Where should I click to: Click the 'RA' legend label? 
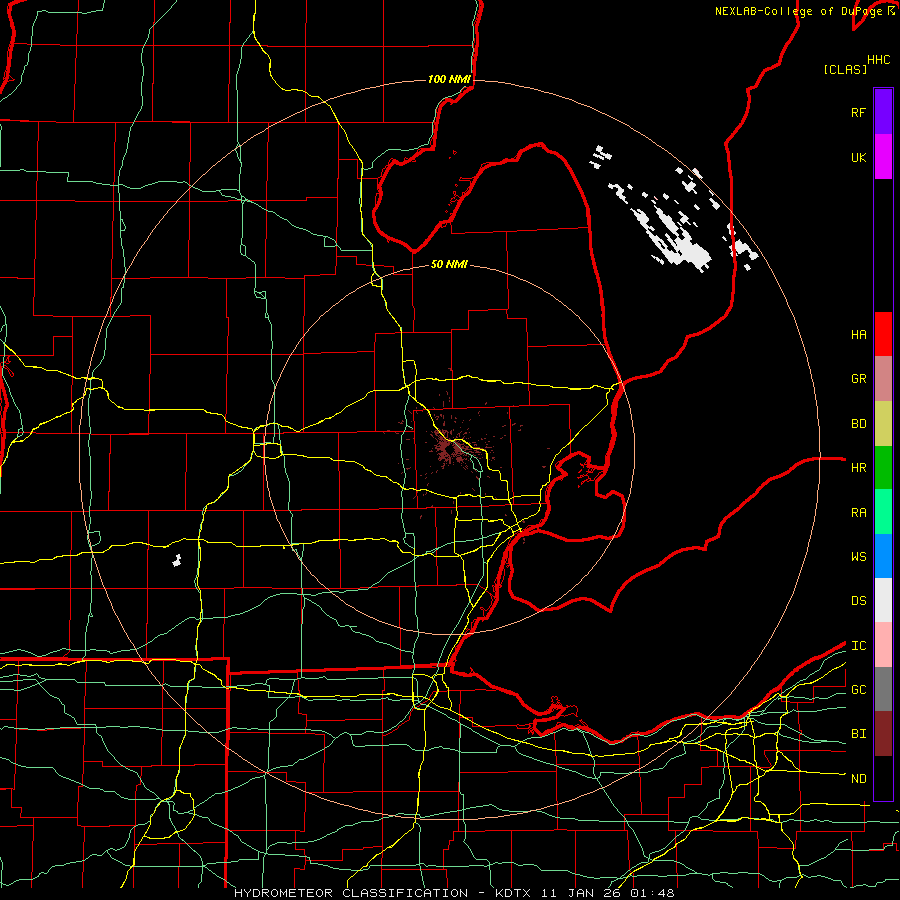point(858,513)
